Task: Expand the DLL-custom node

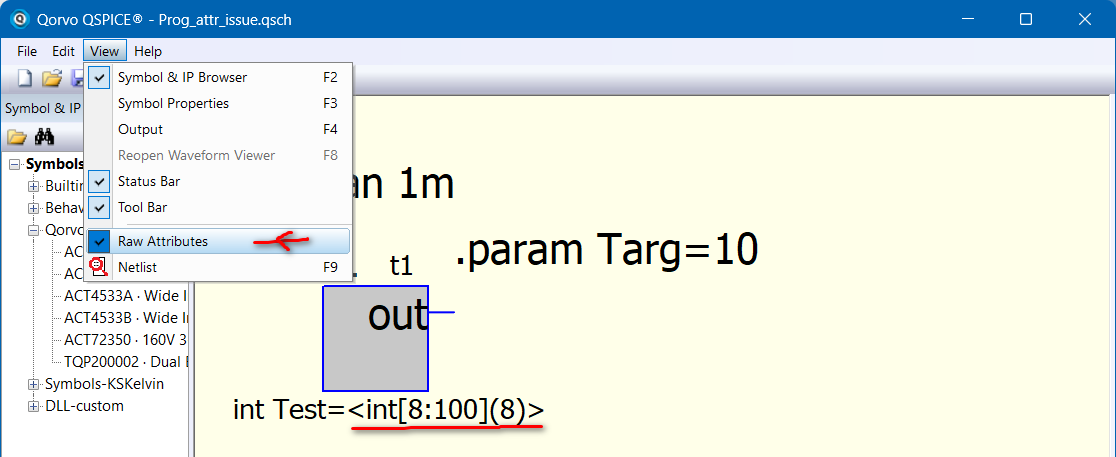Action: (x=33, y=406)
